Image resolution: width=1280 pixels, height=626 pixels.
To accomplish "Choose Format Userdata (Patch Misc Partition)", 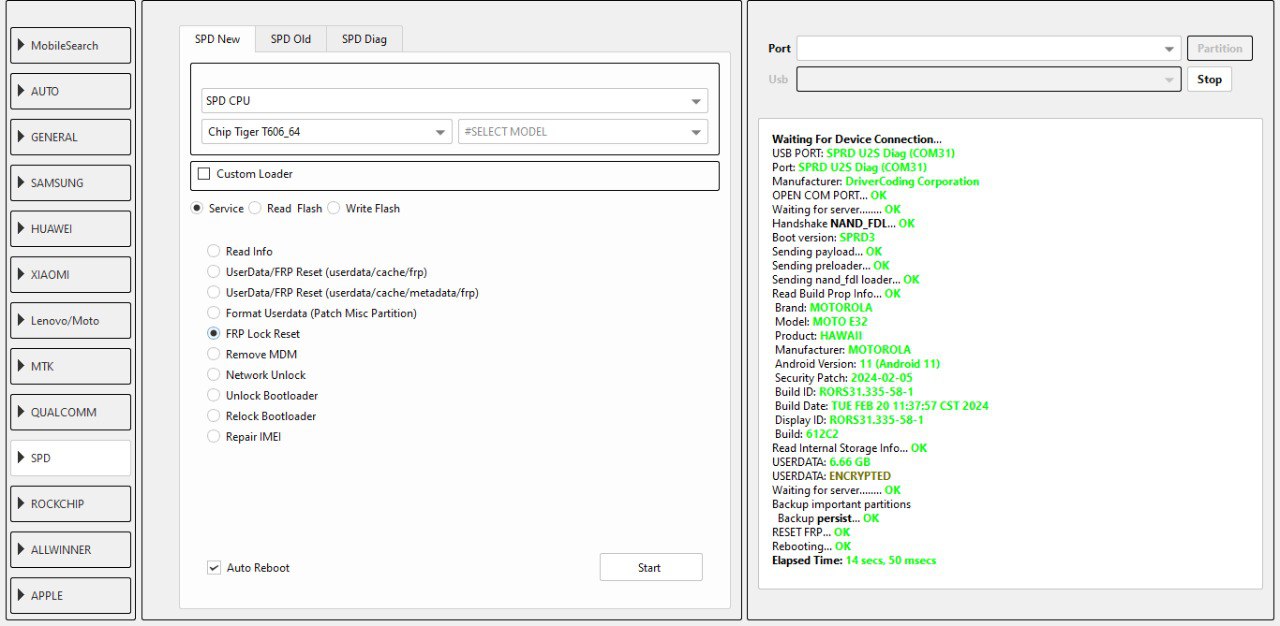I will coord(312,313).
